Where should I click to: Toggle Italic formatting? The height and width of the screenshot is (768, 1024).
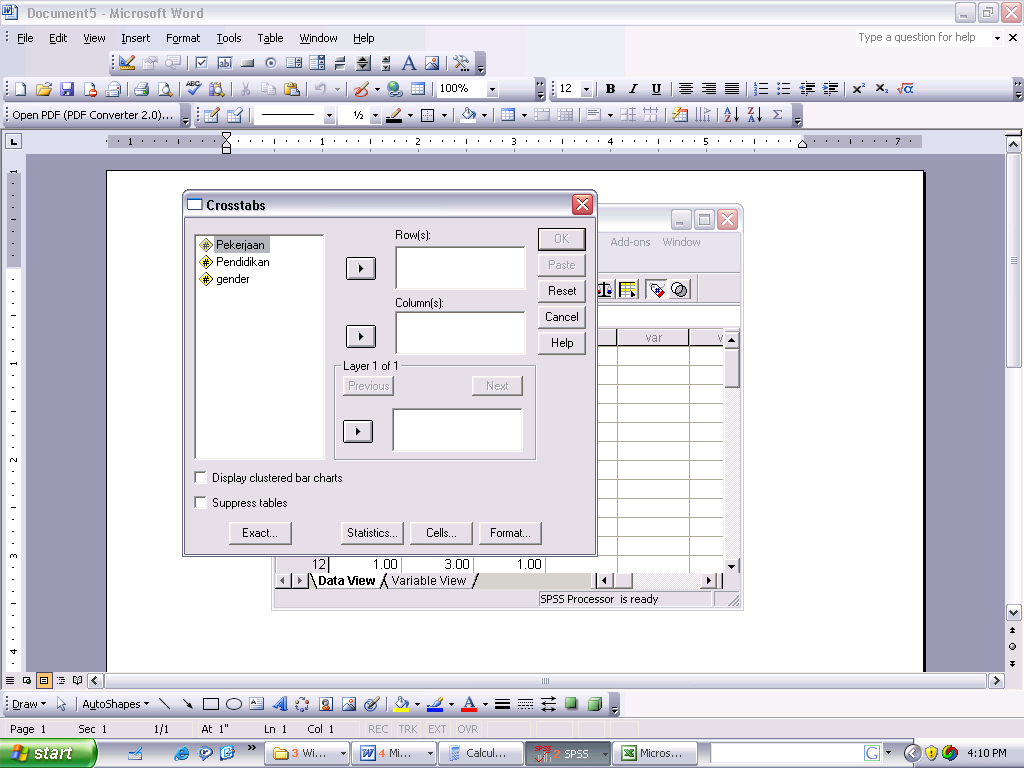pyautogui.click(x=633, y=89)
